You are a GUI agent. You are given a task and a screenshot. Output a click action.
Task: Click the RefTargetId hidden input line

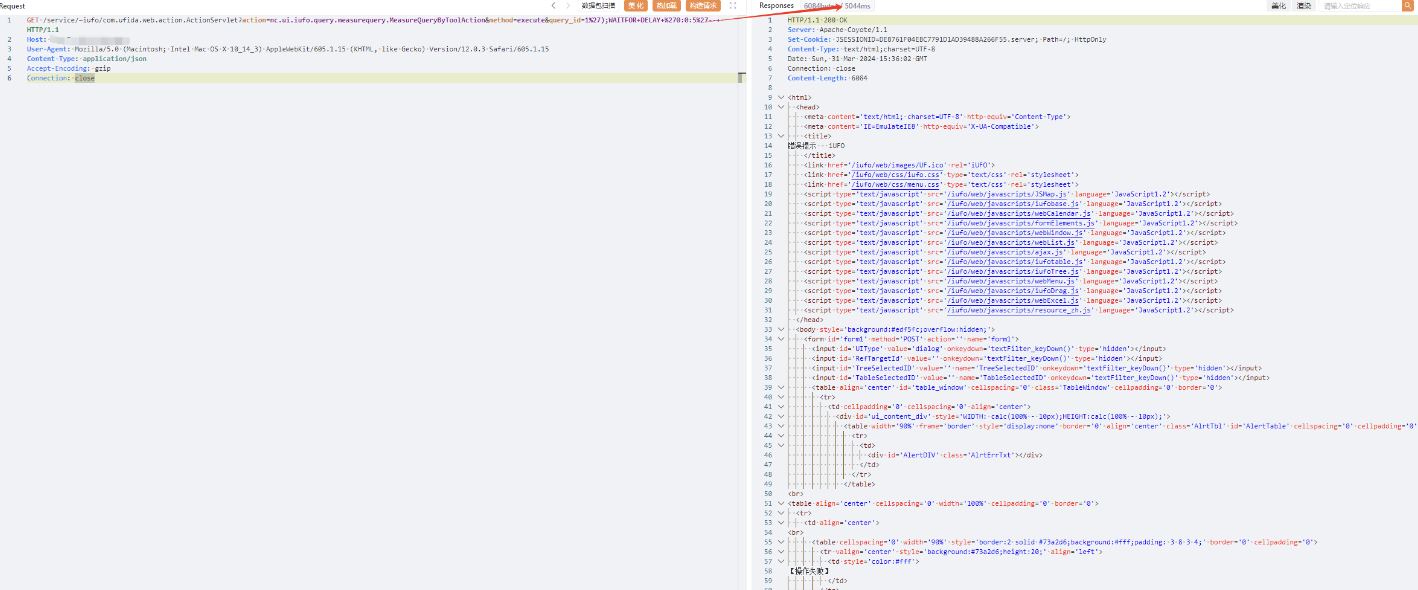[x=988, y=358]
